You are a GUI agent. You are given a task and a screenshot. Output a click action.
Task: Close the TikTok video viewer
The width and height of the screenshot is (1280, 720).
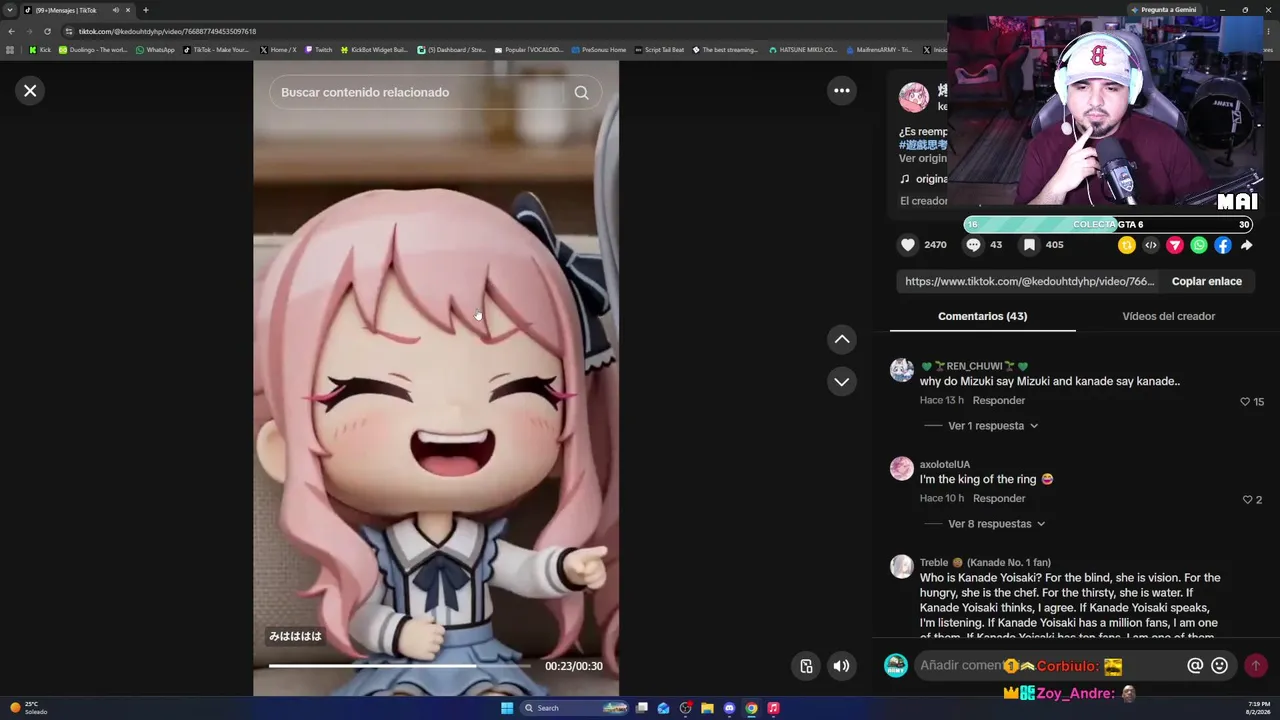[x=30, y=91]
